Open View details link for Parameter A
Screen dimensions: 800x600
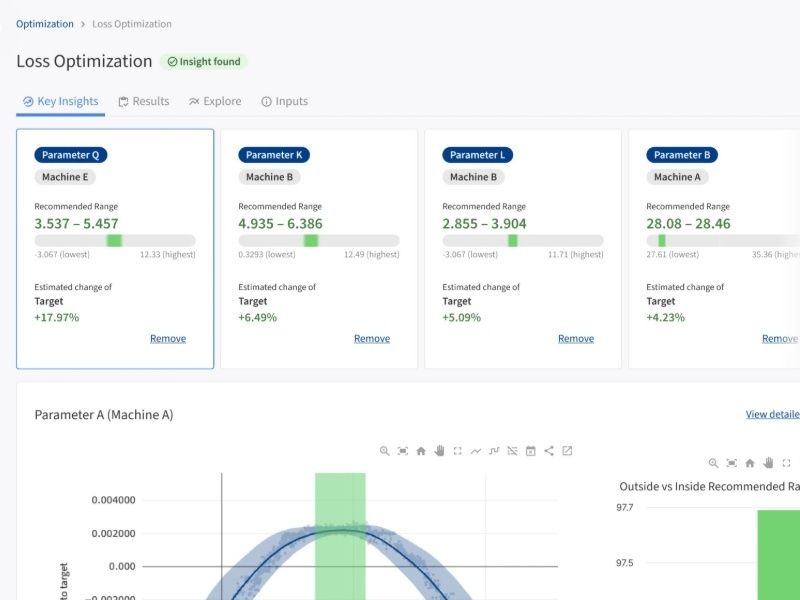(x=772, y=414)
